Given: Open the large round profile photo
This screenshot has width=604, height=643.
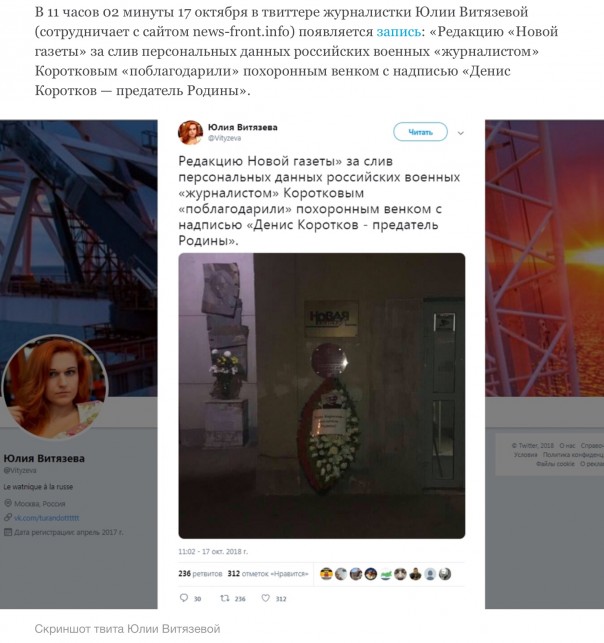Looking at the screenshot, I should coord(55,388).
